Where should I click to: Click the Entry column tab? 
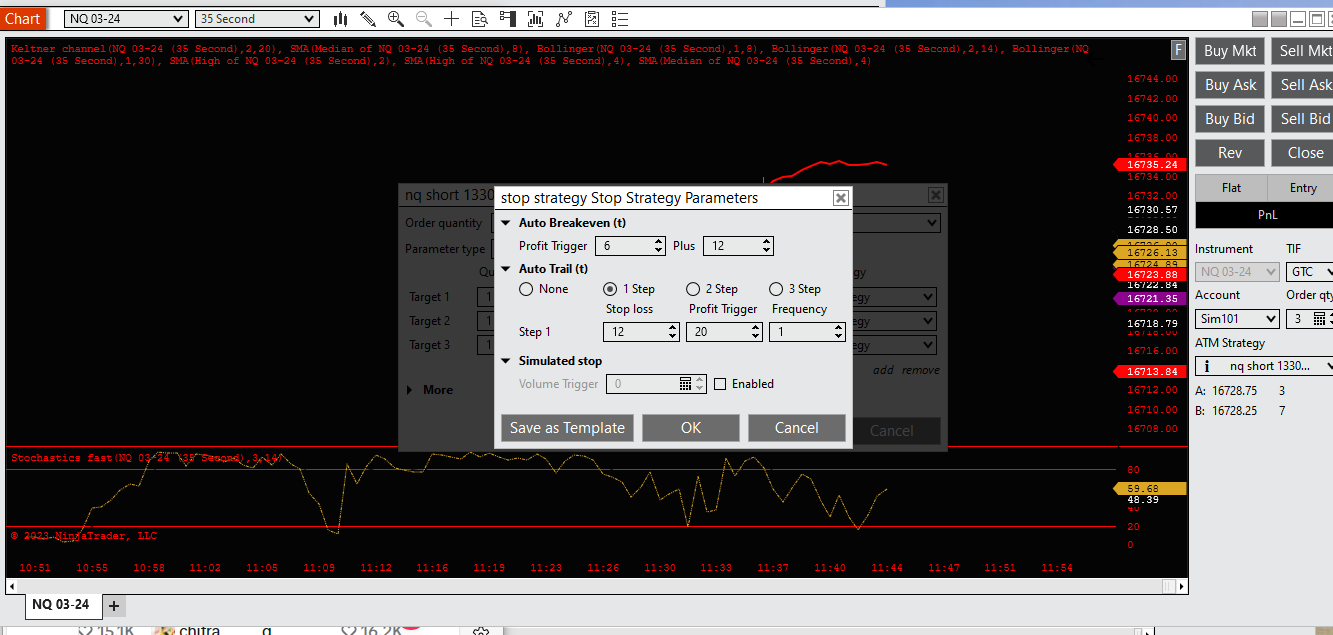click(1303, 188)
